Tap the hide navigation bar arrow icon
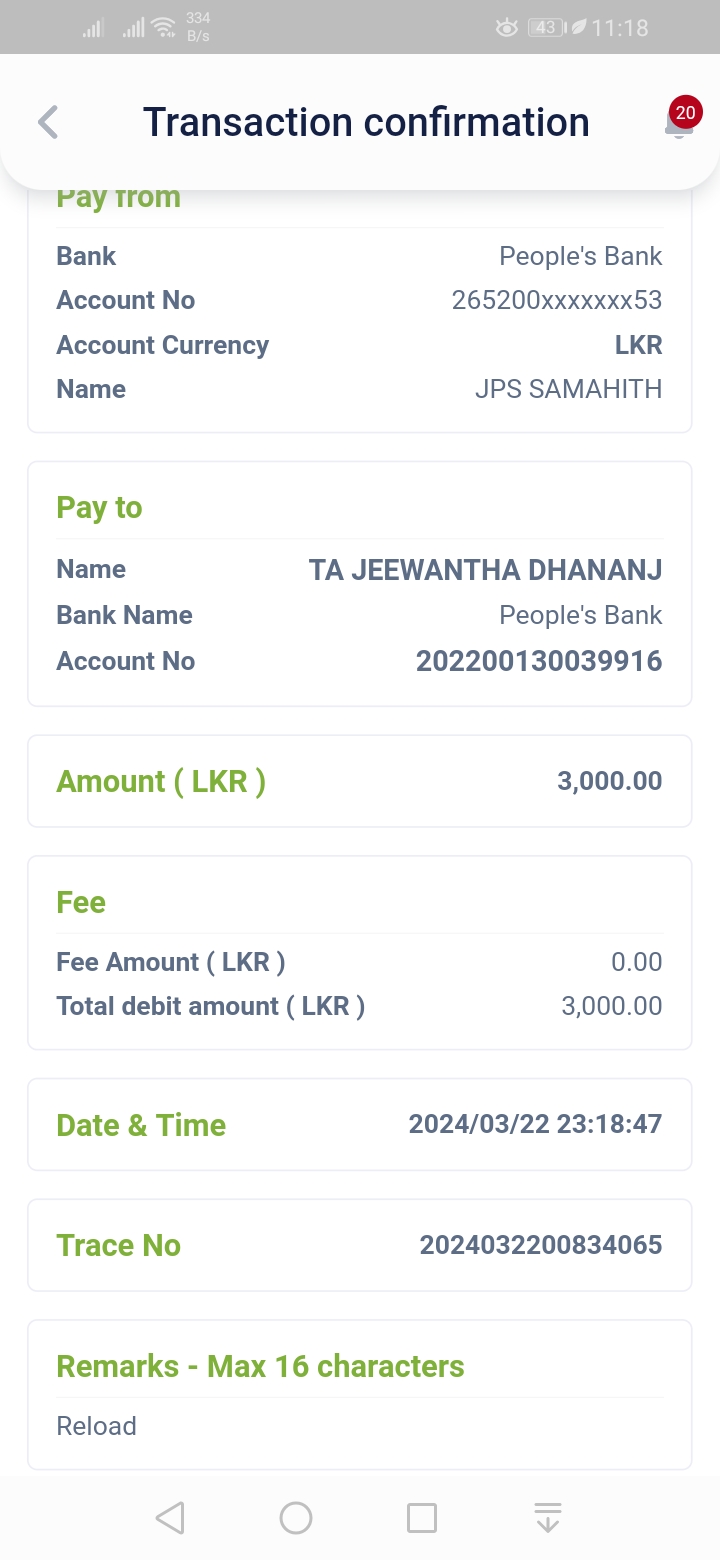This screenshot has width=720, height=1560. [x=547, y=1518]
